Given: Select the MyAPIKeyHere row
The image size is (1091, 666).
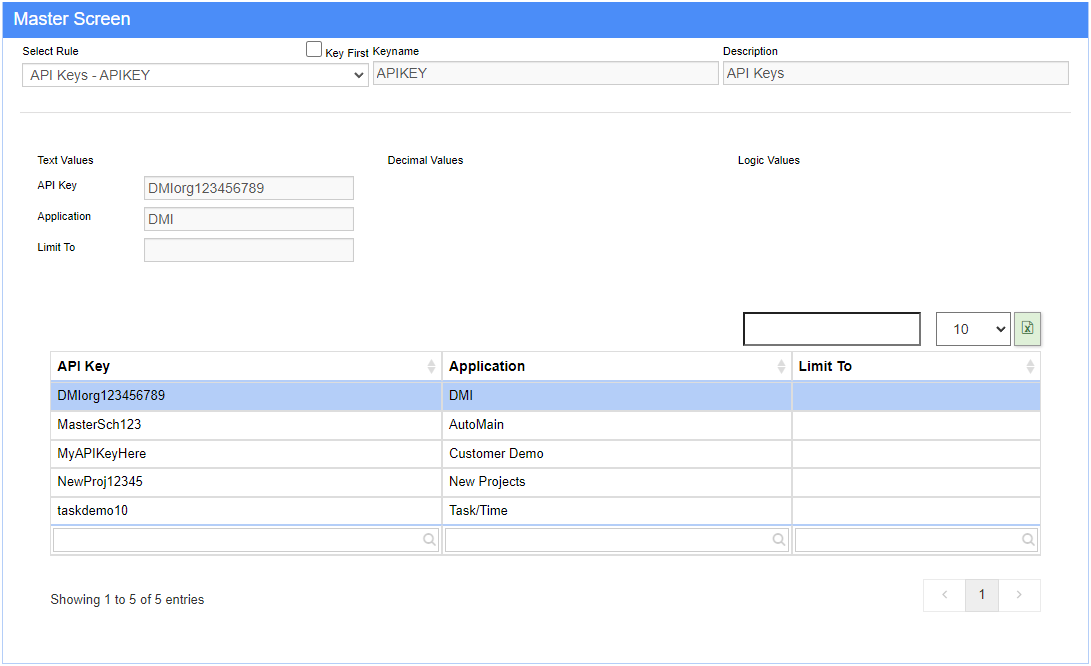Looking at the screenshot, I should pyautogui.click(x=245, y=454).
